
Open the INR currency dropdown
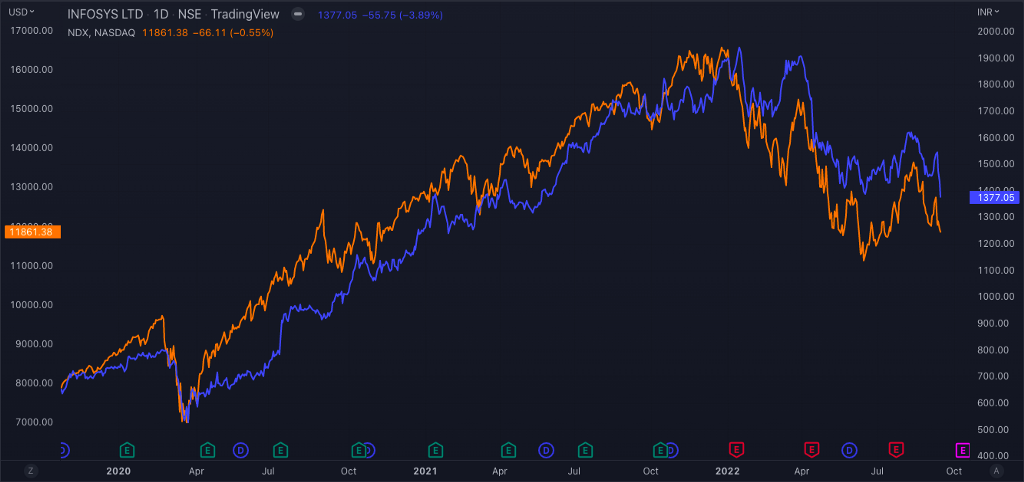(988, 12)
